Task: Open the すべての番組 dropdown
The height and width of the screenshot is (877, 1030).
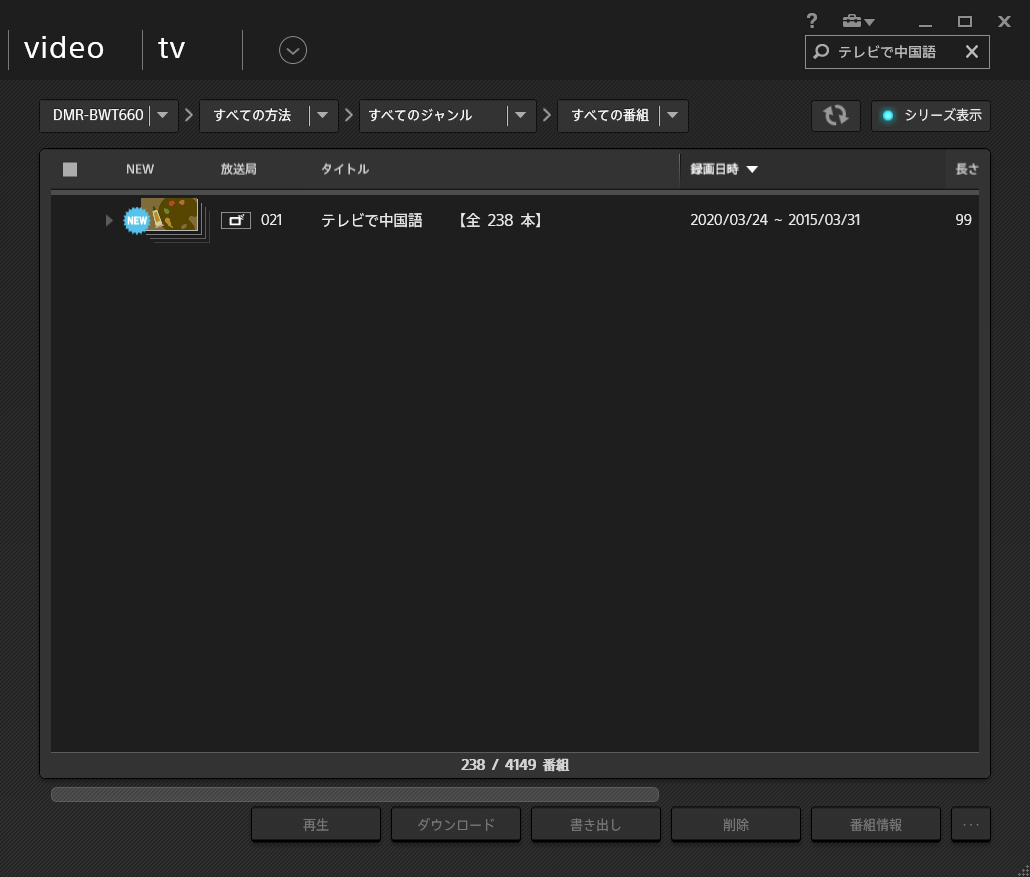Action: [x=672, y=115]
